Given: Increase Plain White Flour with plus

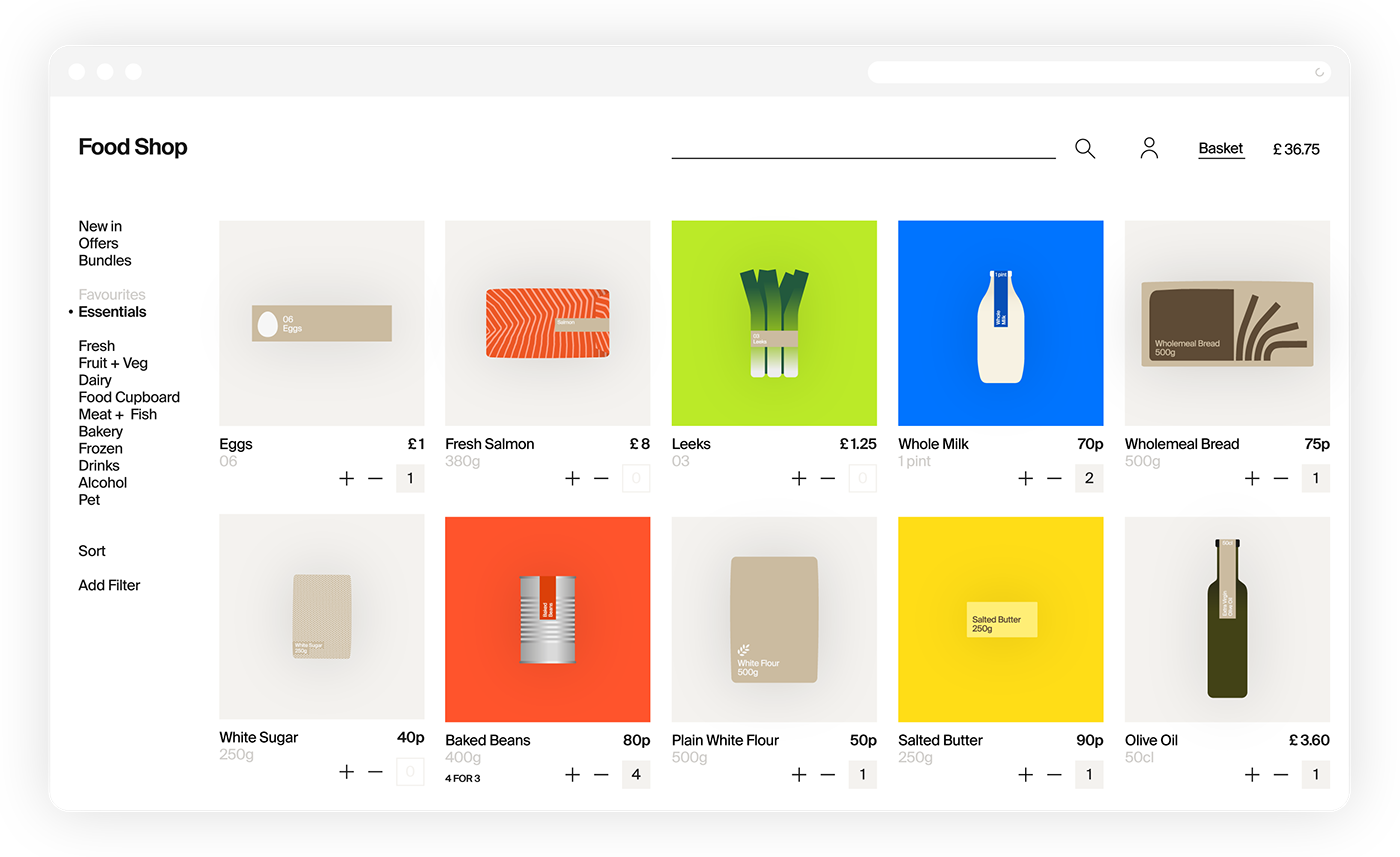Looking at the screenshot, I should [799, 775].
